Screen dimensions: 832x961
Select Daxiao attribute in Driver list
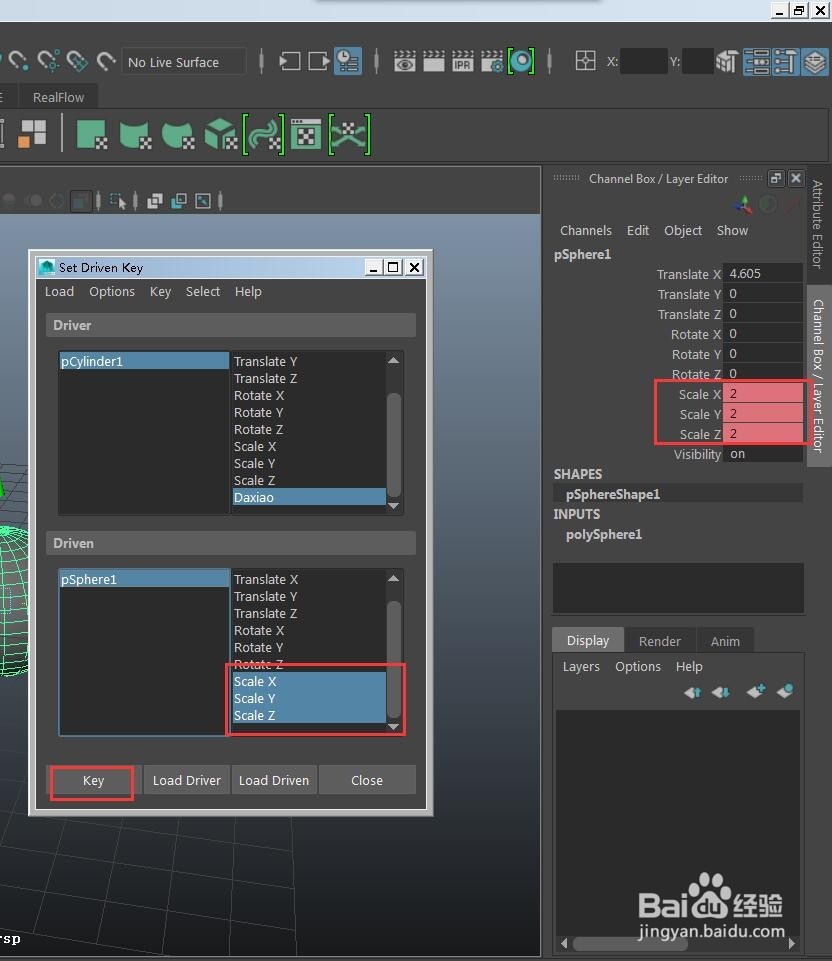(309, 497)
